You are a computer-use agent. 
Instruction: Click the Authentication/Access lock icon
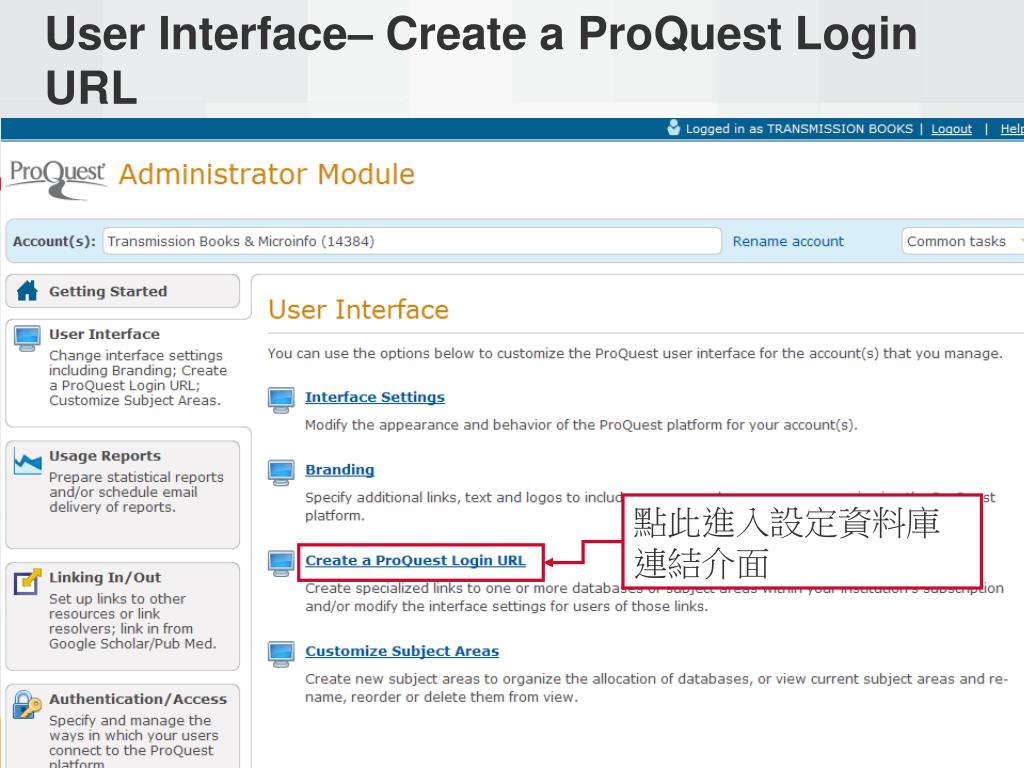pos(27,705)
